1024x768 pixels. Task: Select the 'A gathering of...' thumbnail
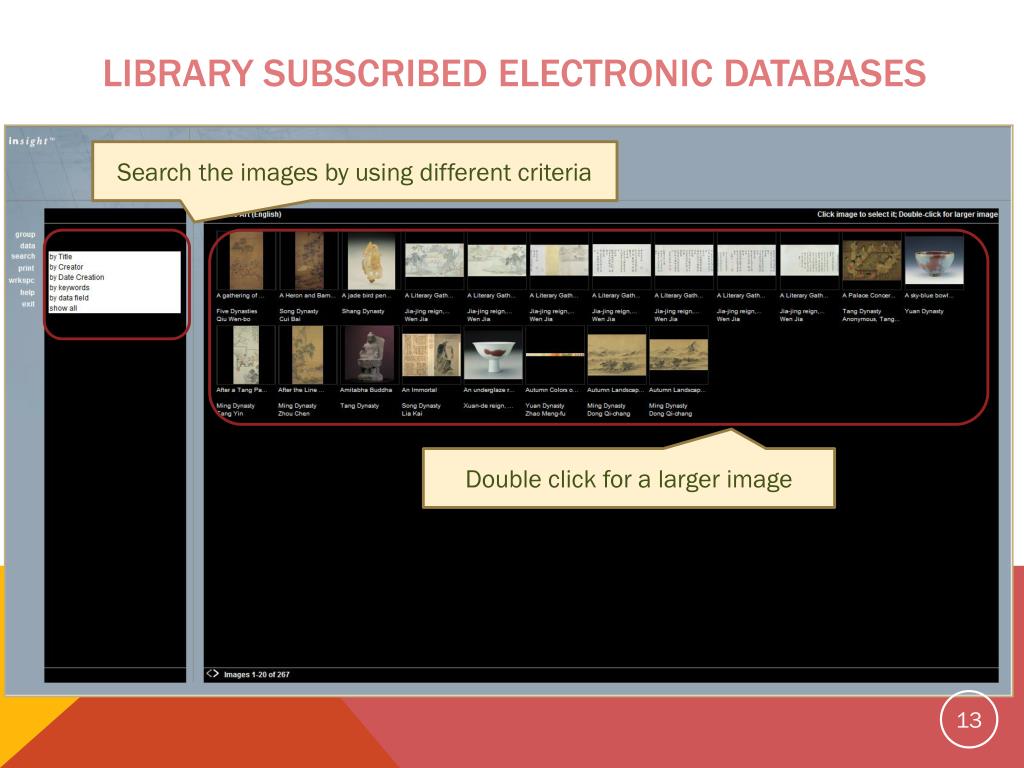click(246, 261)
